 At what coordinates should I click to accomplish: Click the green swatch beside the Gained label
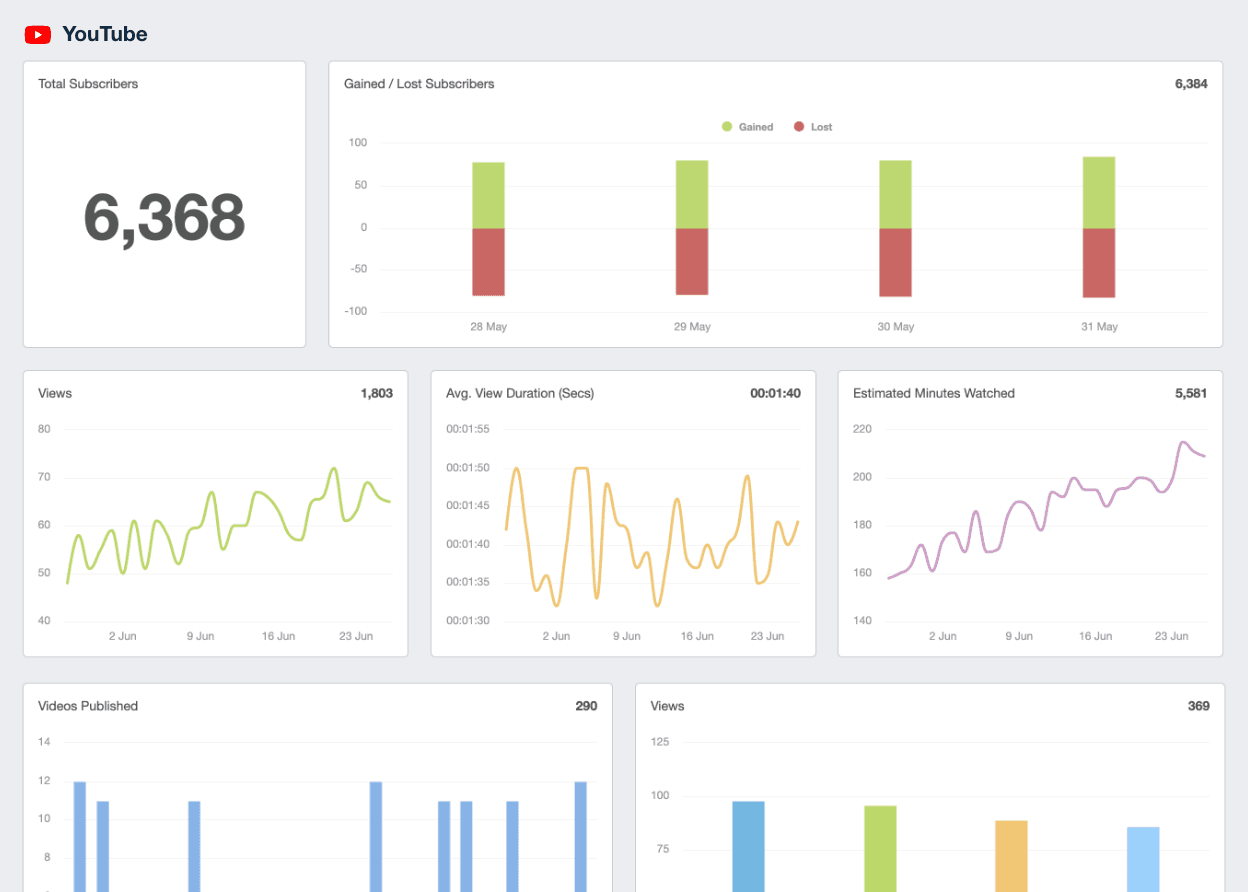click(727, 127)
